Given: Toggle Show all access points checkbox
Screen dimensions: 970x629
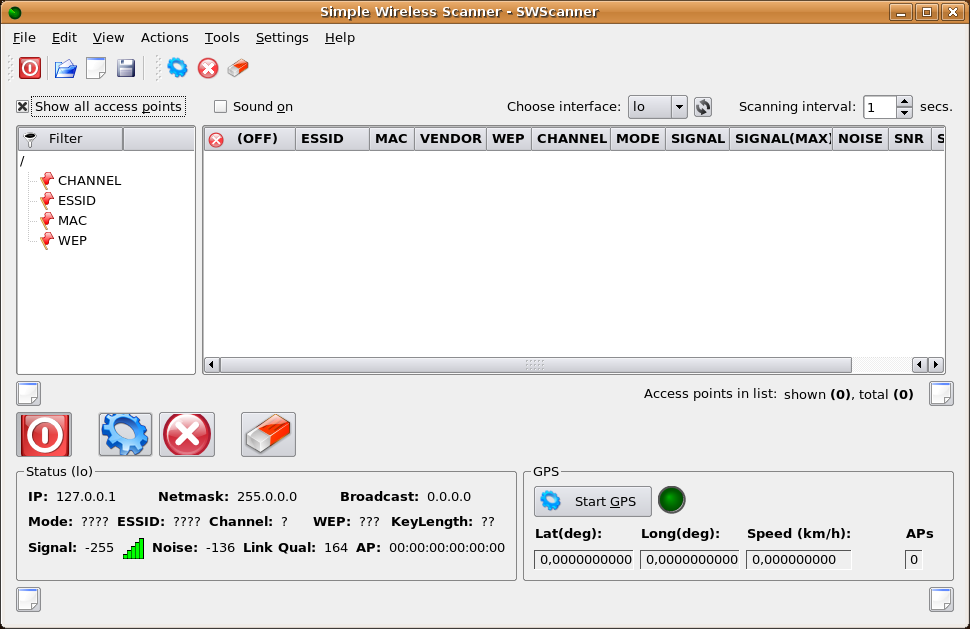Looking at the screenshot, I should tap(22, 106).
